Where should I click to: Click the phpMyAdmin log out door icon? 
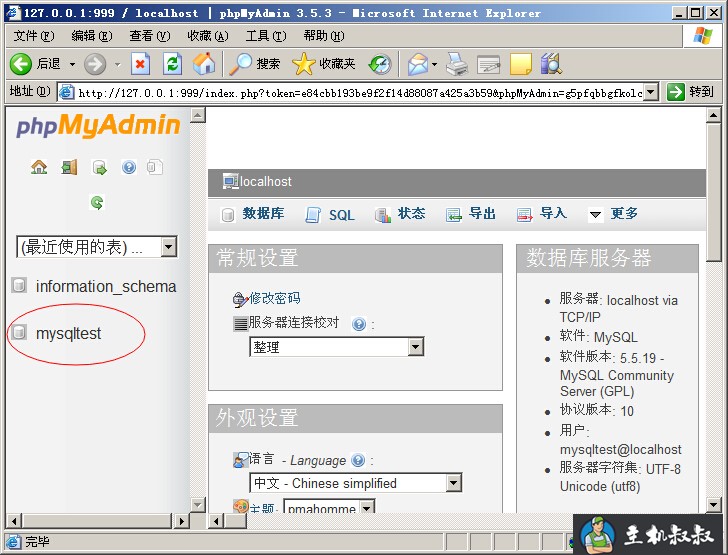69,167
